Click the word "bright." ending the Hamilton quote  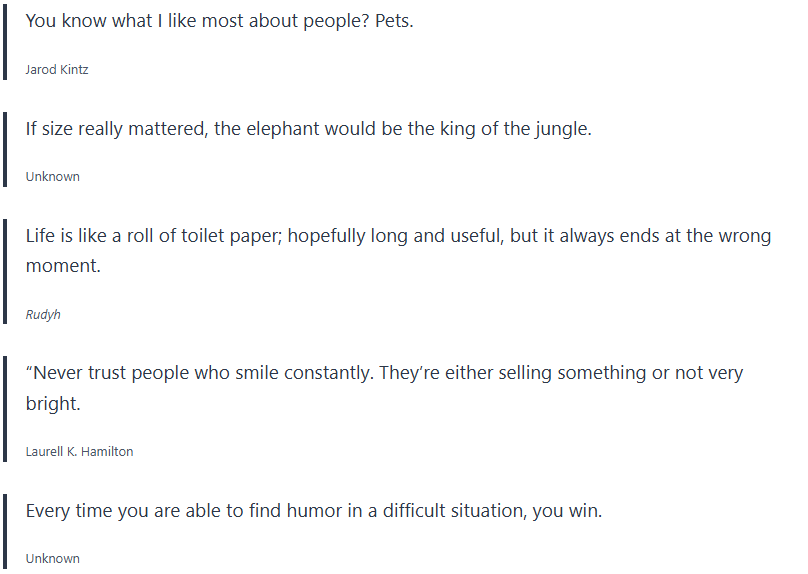coord(53,405)
